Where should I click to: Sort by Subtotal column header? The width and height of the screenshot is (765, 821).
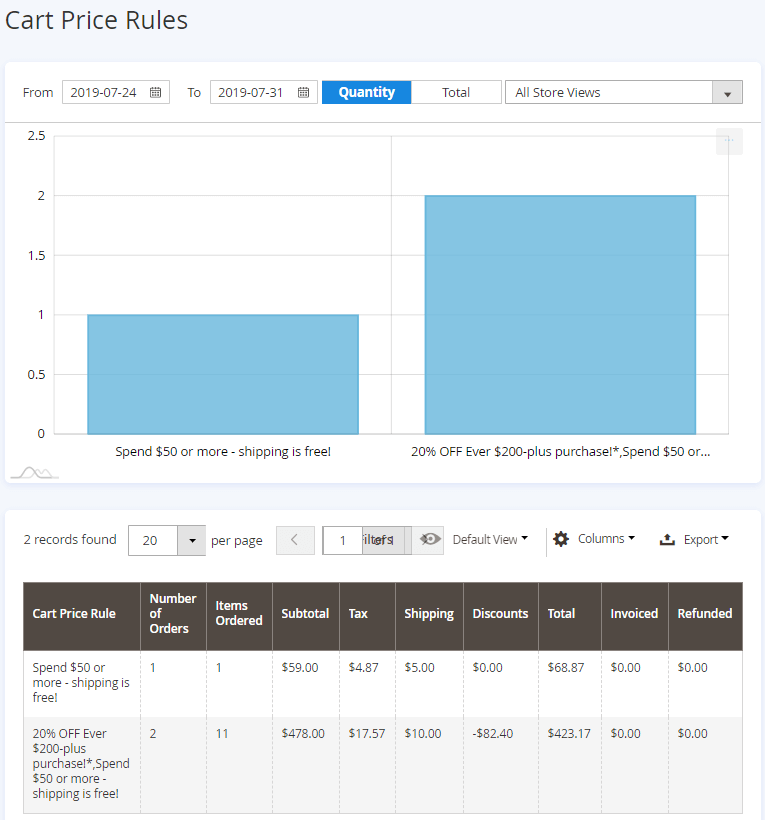coord(306,614)
